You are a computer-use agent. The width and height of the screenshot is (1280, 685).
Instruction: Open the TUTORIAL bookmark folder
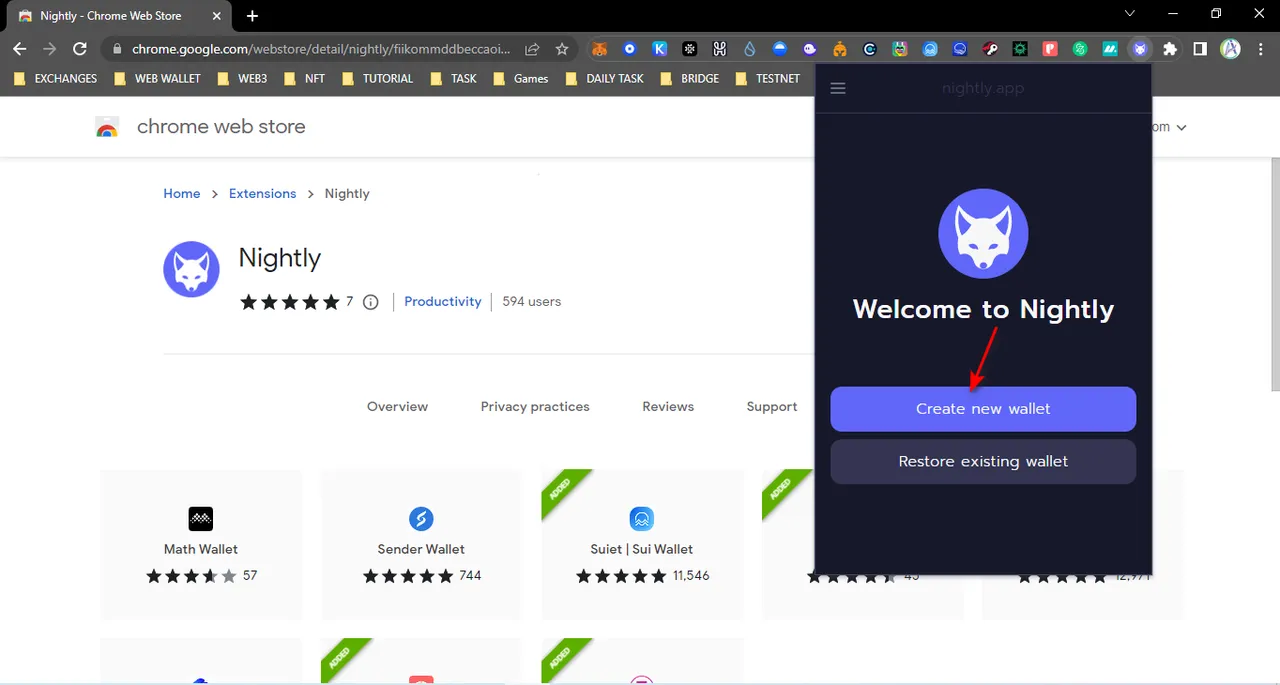pyautogui.click(x=377, y=78)
